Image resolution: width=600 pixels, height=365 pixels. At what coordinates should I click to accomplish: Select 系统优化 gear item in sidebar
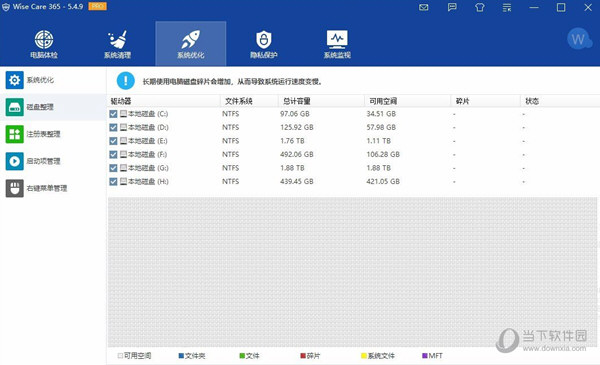point(53,80)
